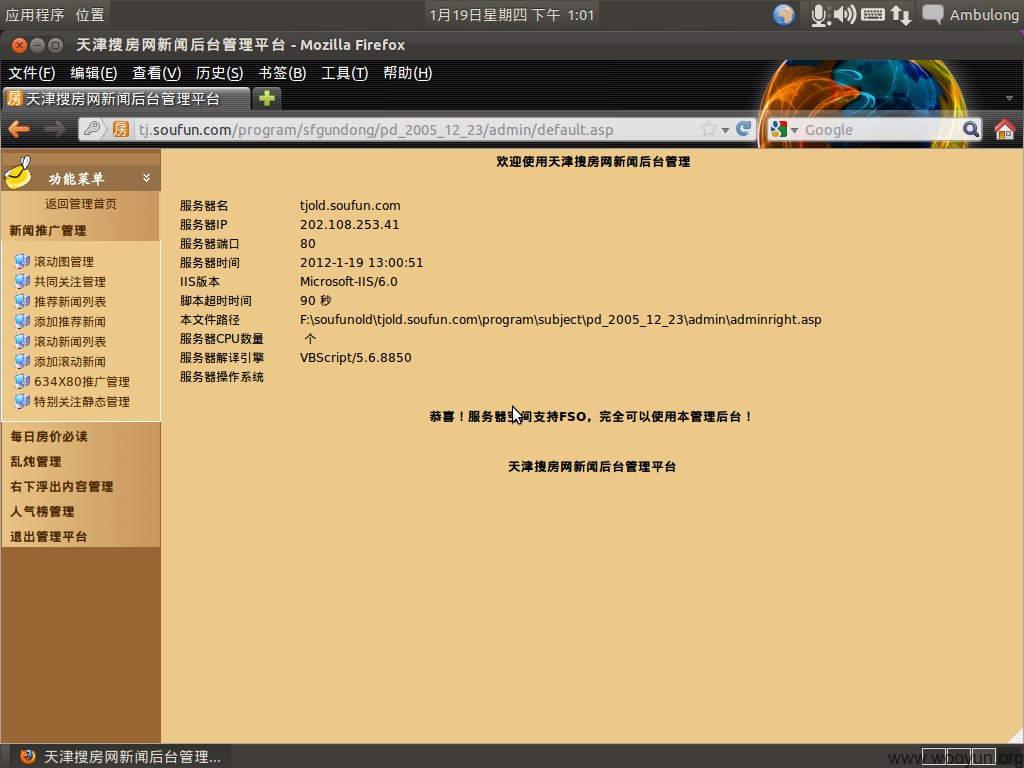
Task: Click the server IP 202.108.253.41 text
Action: (x=349, y=225)
